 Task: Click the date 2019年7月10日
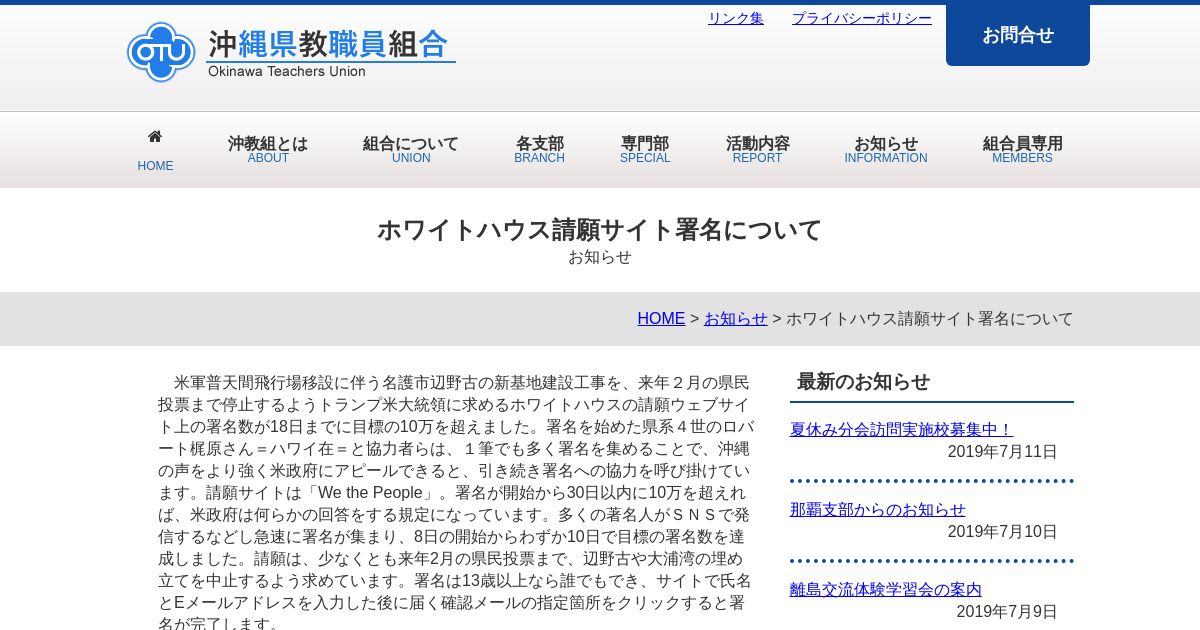1003,532
